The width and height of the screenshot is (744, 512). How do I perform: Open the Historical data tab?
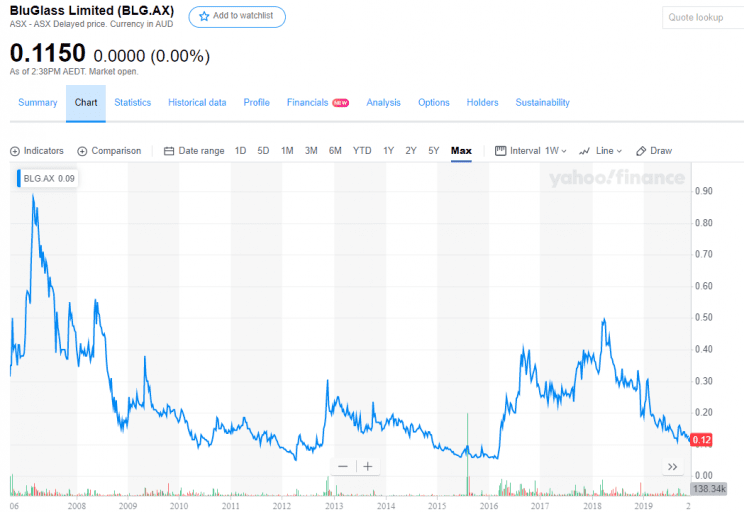tap(197, 102)
